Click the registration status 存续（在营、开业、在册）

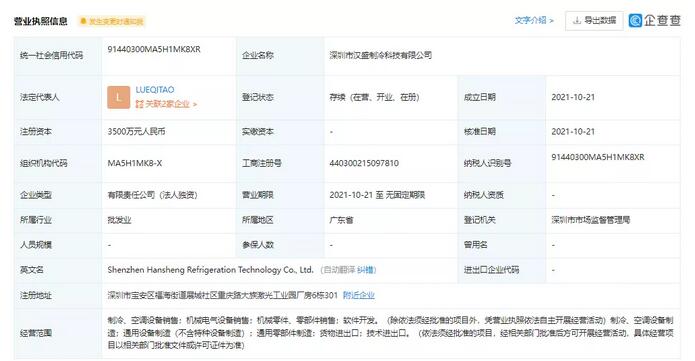click(x=374, y=97)
